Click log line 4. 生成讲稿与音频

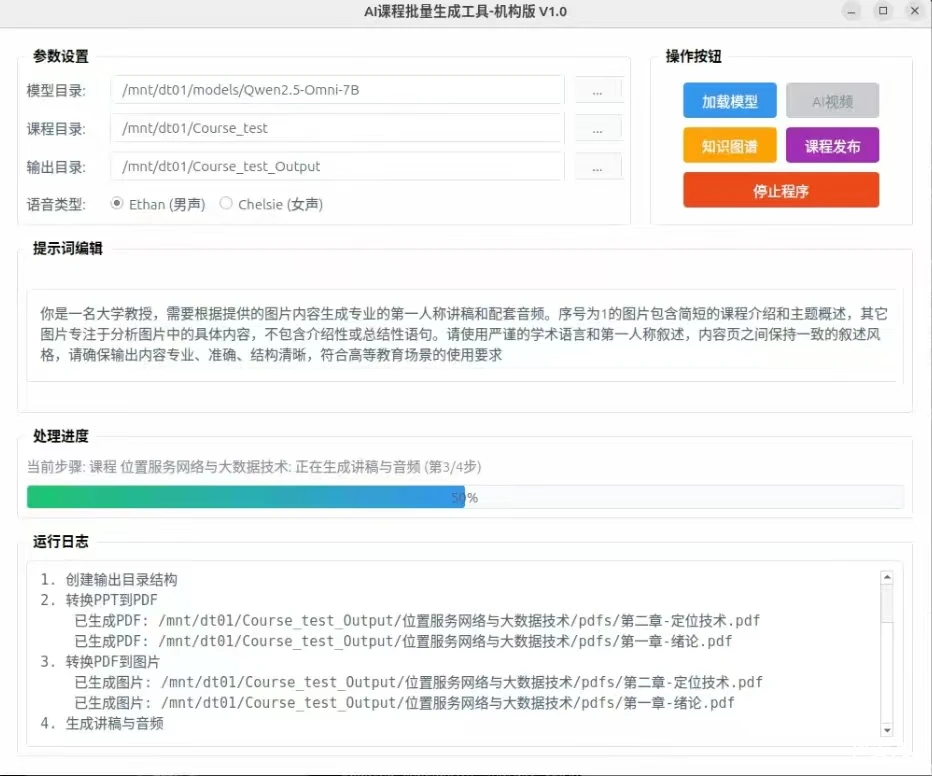tap(102, 724)
